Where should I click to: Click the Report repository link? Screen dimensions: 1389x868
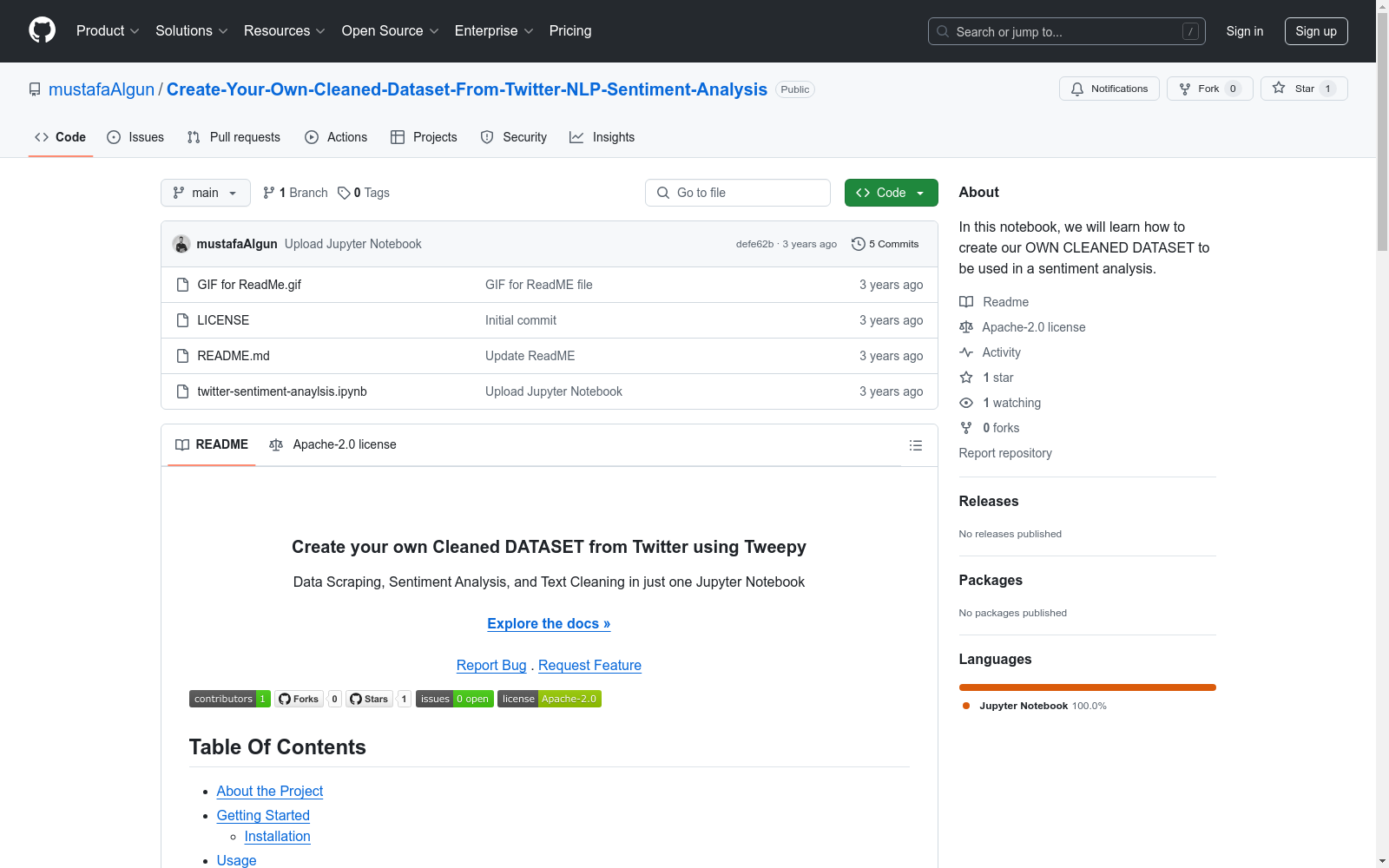click(x=1005, y=453)
